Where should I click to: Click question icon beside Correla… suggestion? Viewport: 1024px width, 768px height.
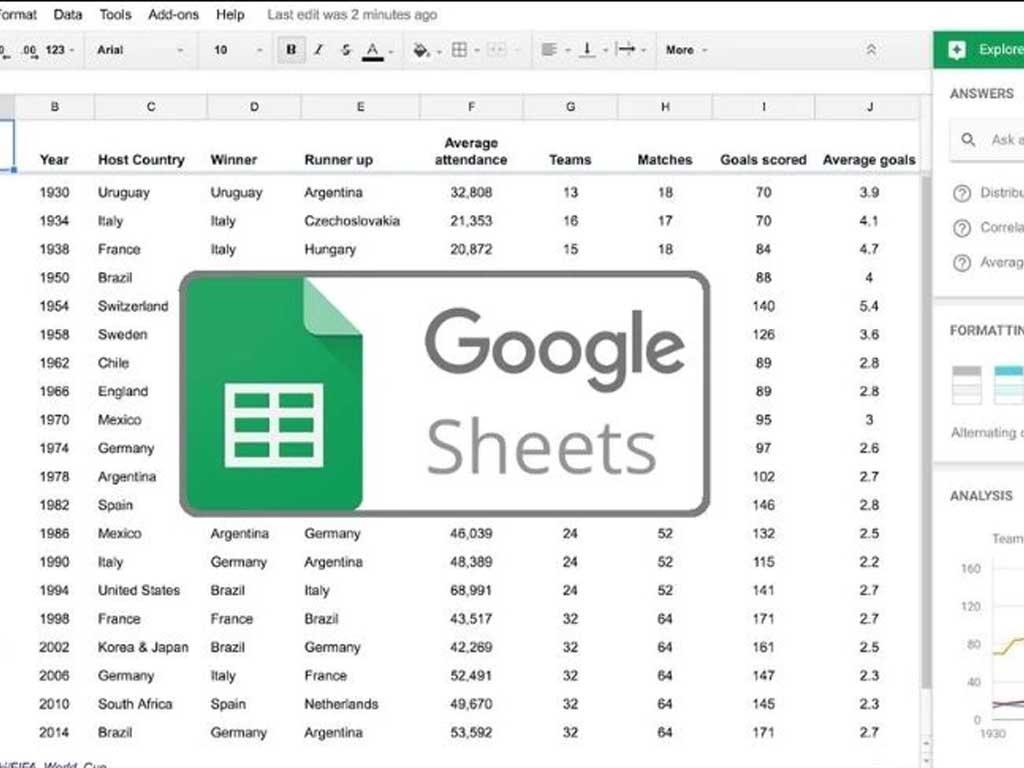962,228
